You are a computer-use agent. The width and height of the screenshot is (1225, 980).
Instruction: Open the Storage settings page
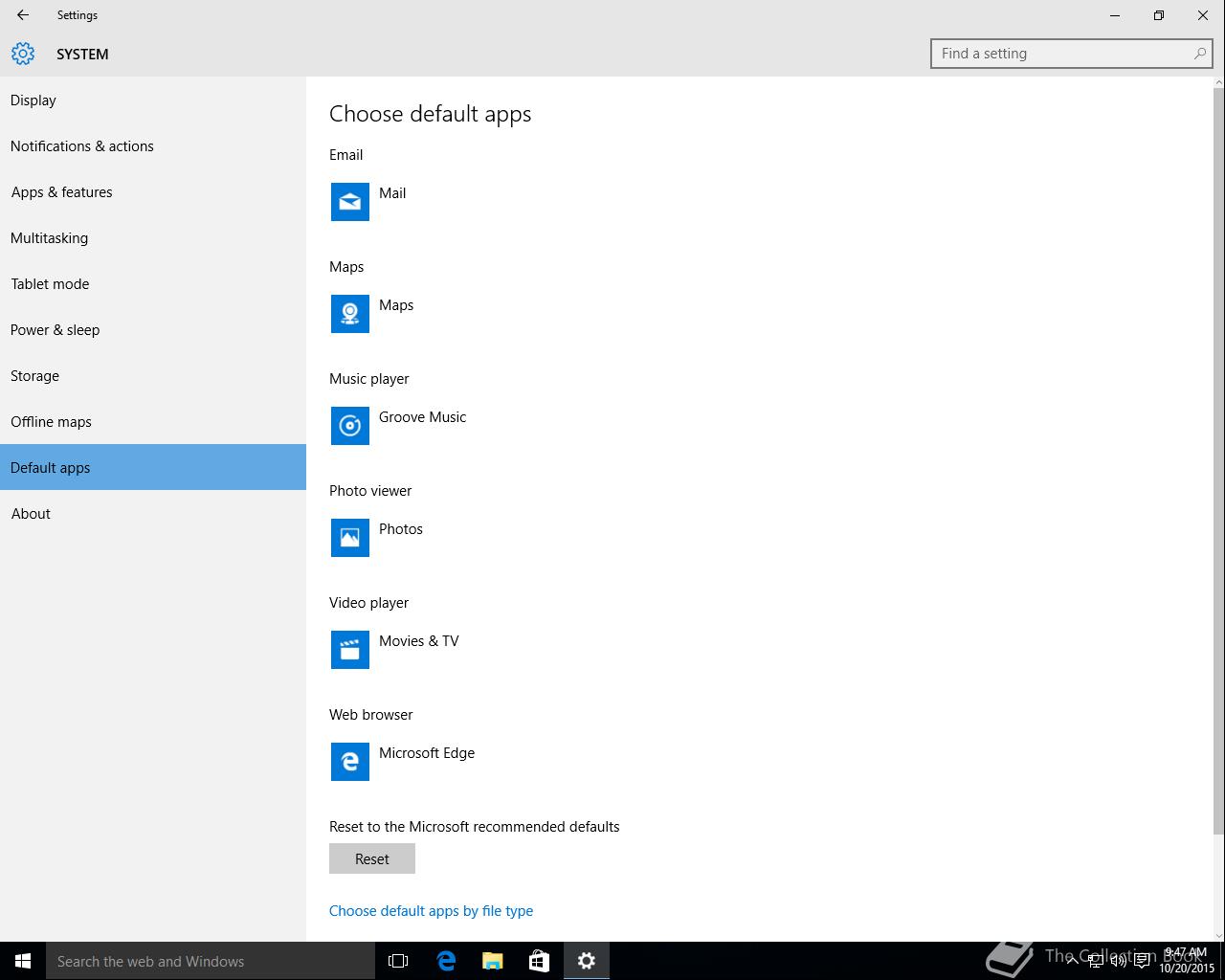click(35, 376)
